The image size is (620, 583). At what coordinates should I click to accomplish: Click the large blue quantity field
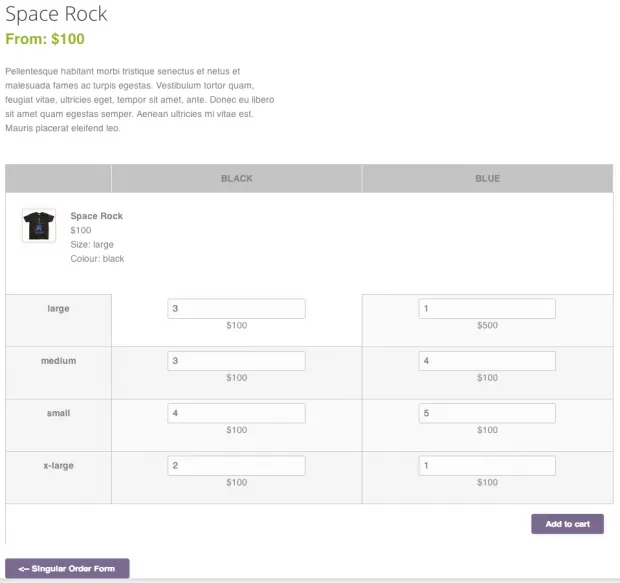click(x=487, y=309)
